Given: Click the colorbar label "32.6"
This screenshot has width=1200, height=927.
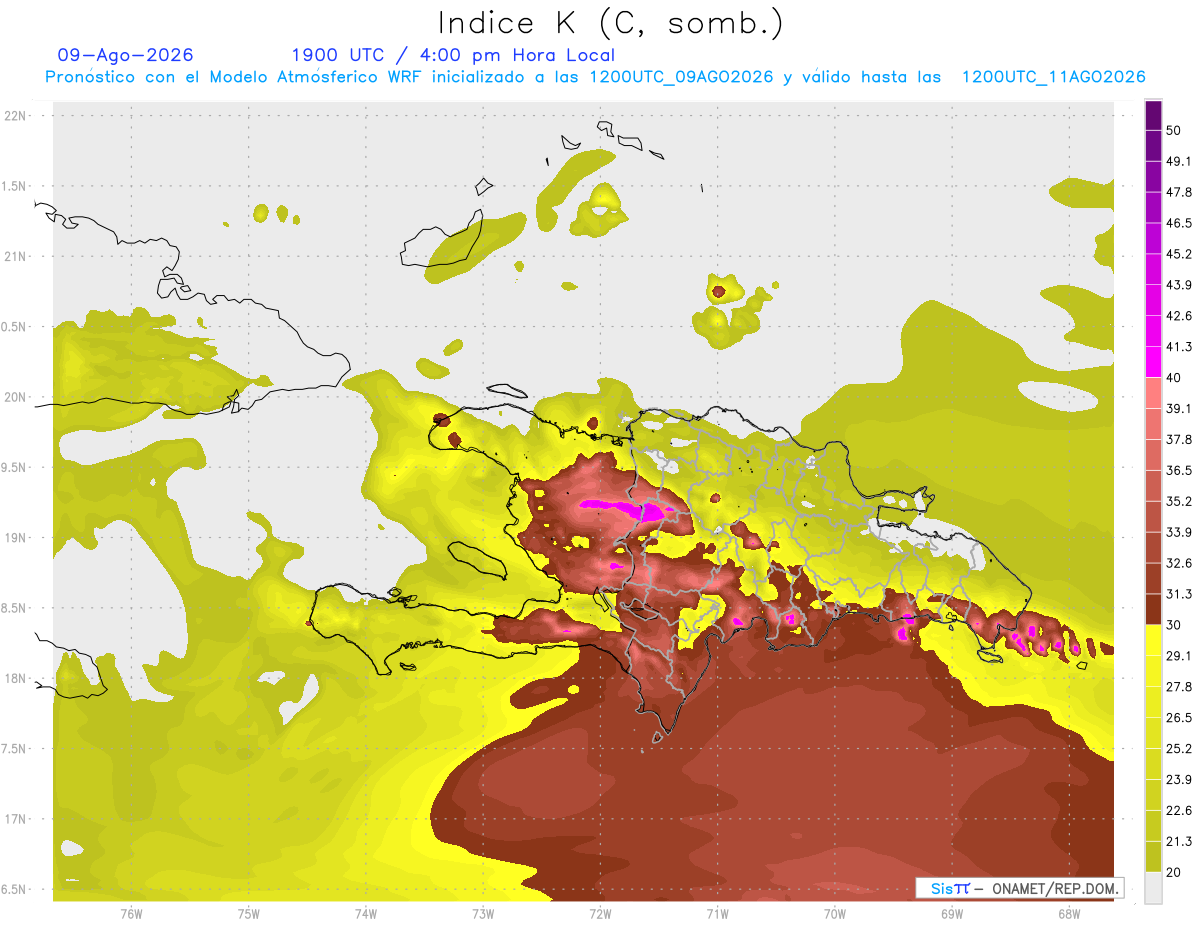Looking at the screenshot, I should click(1179, 563).
